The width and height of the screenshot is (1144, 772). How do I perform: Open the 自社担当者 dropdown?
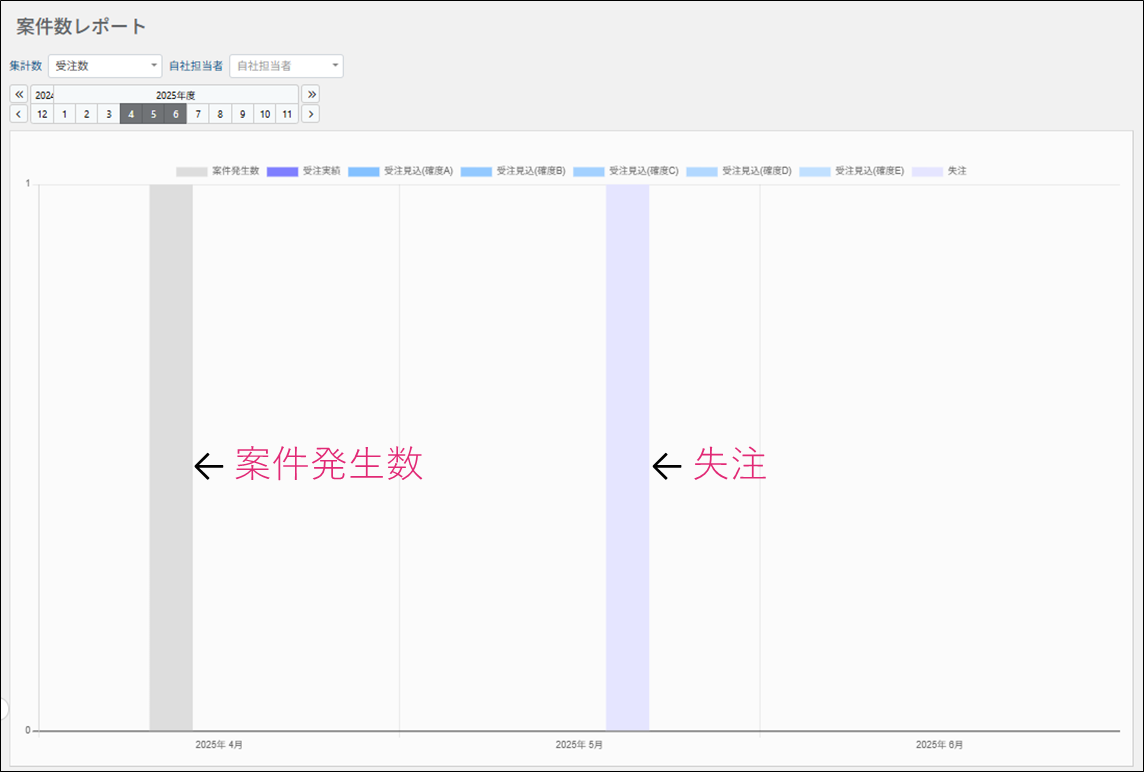point(286,66)
